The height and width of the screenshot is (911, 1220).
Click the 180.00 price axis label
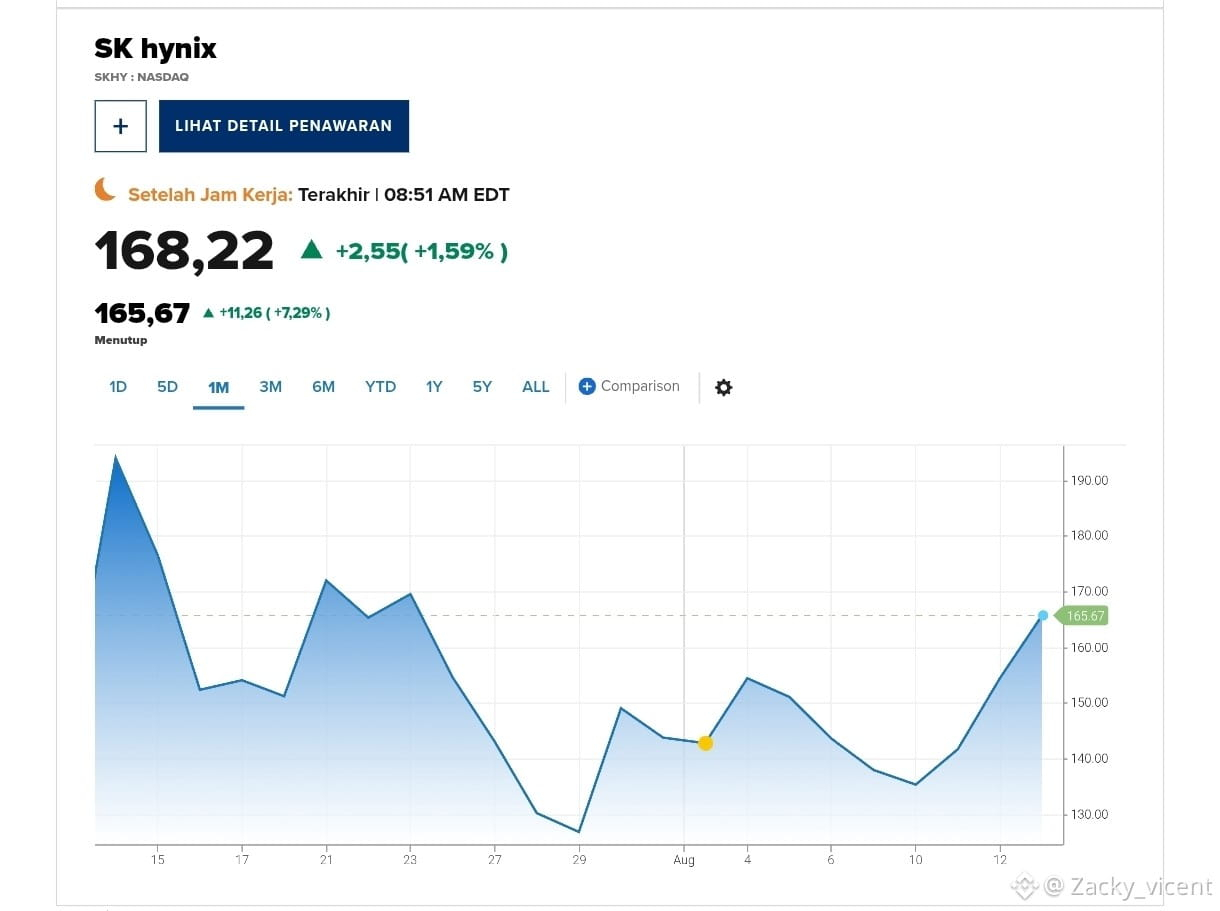pyautogui.click(x=1089, y=536)
